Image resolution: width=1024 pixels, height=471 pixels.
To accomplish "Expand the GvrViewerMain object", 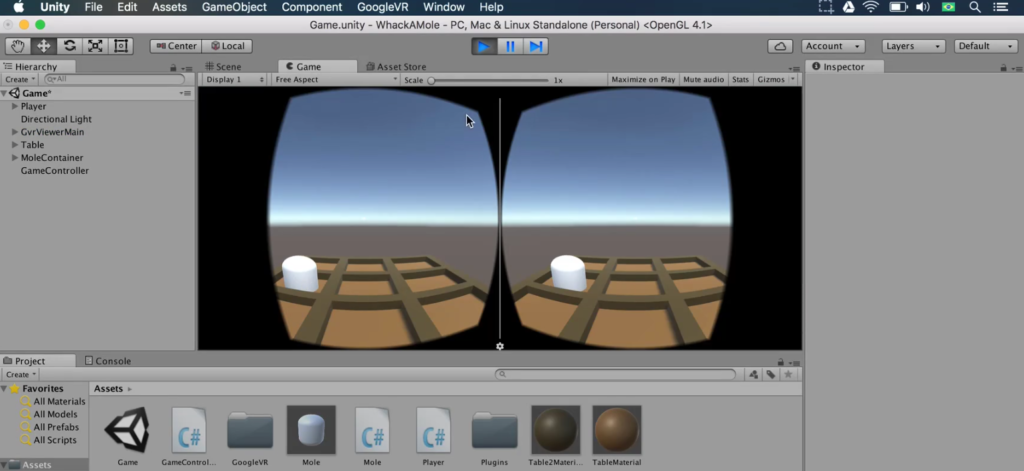I will [15, 132].
